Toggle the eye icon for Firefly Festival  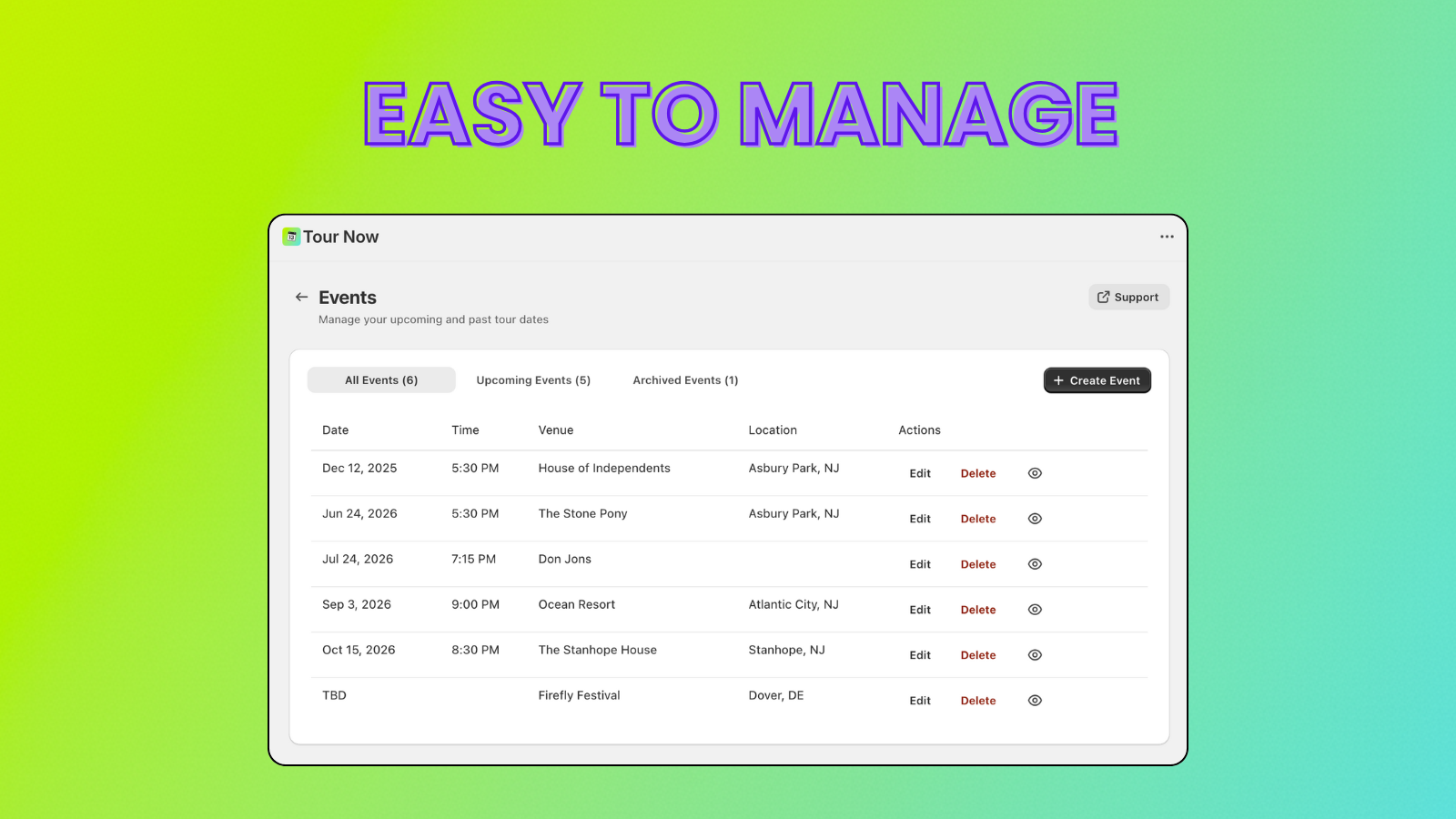(1035, 700)
